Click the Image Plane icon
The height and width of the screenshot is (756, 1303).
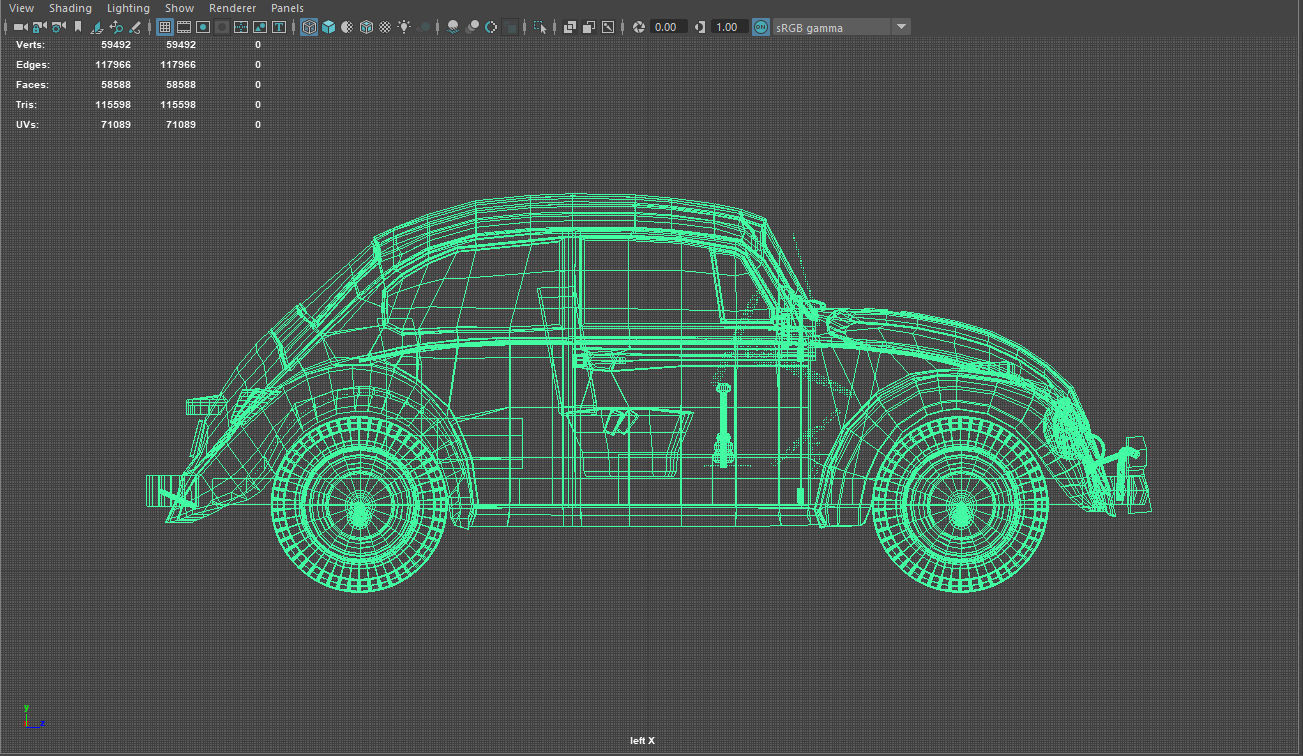point(98,27)
